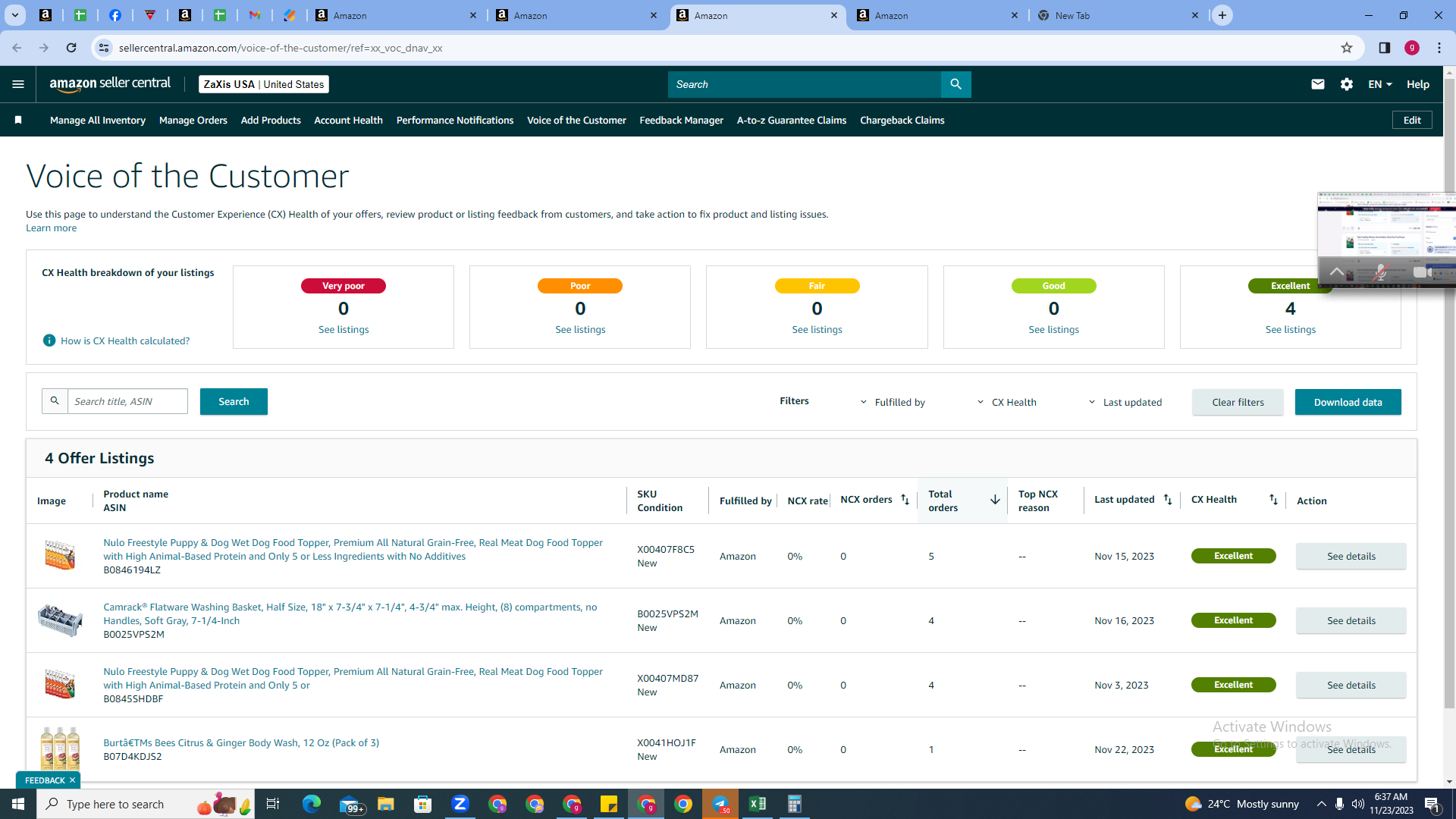
Task: Sort table by NCX orders
Action: [905, 500]
